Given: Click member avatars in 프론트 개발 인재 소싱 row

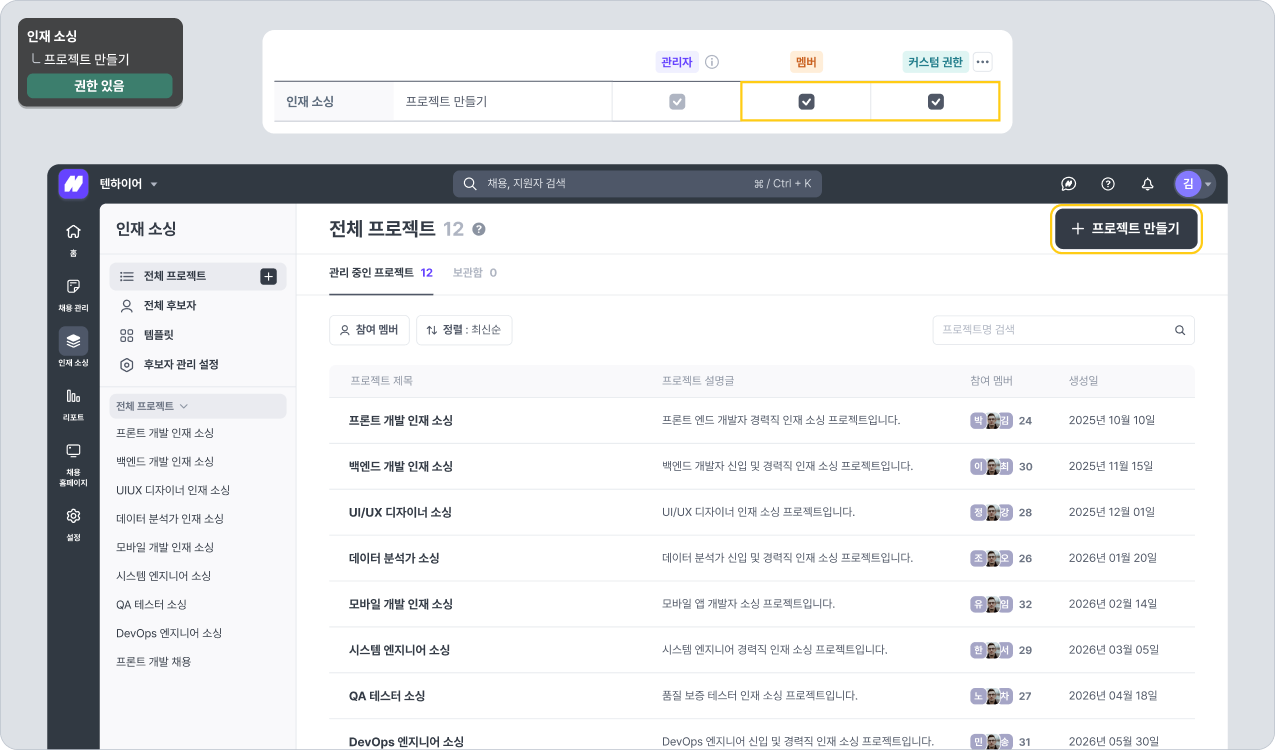Looking at the screenshot, I should 991,421.
